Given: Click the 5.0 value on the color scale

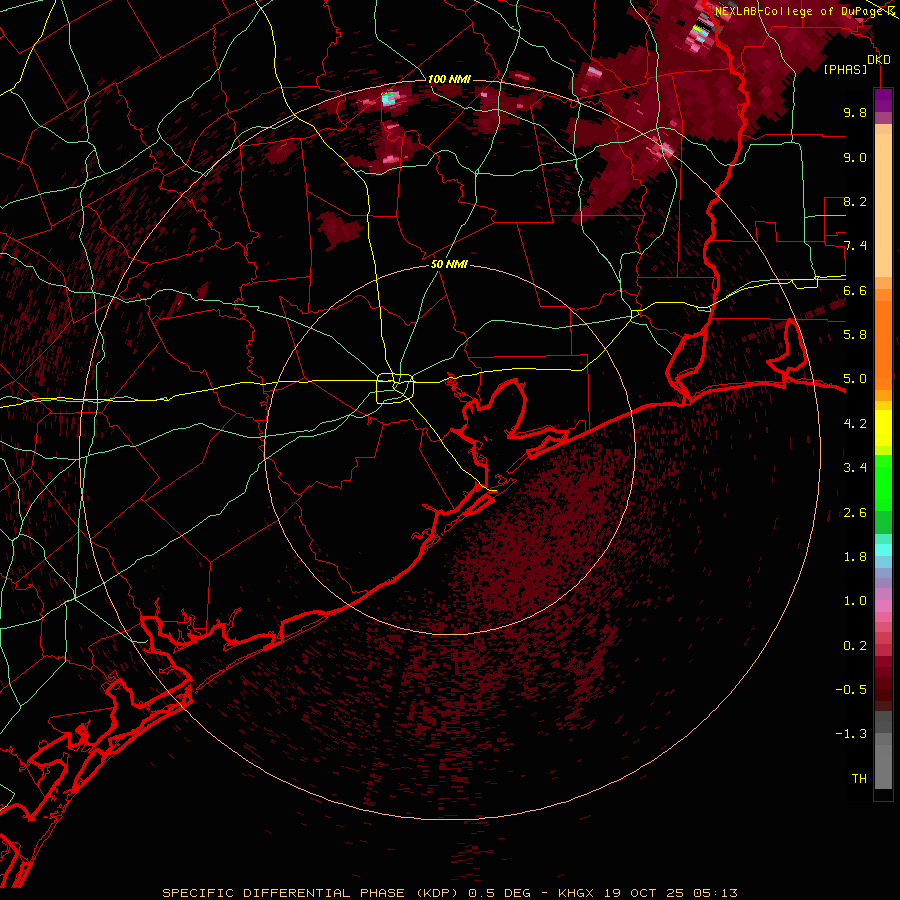Looking at the screenshot, I should click(x=855, y=379).
